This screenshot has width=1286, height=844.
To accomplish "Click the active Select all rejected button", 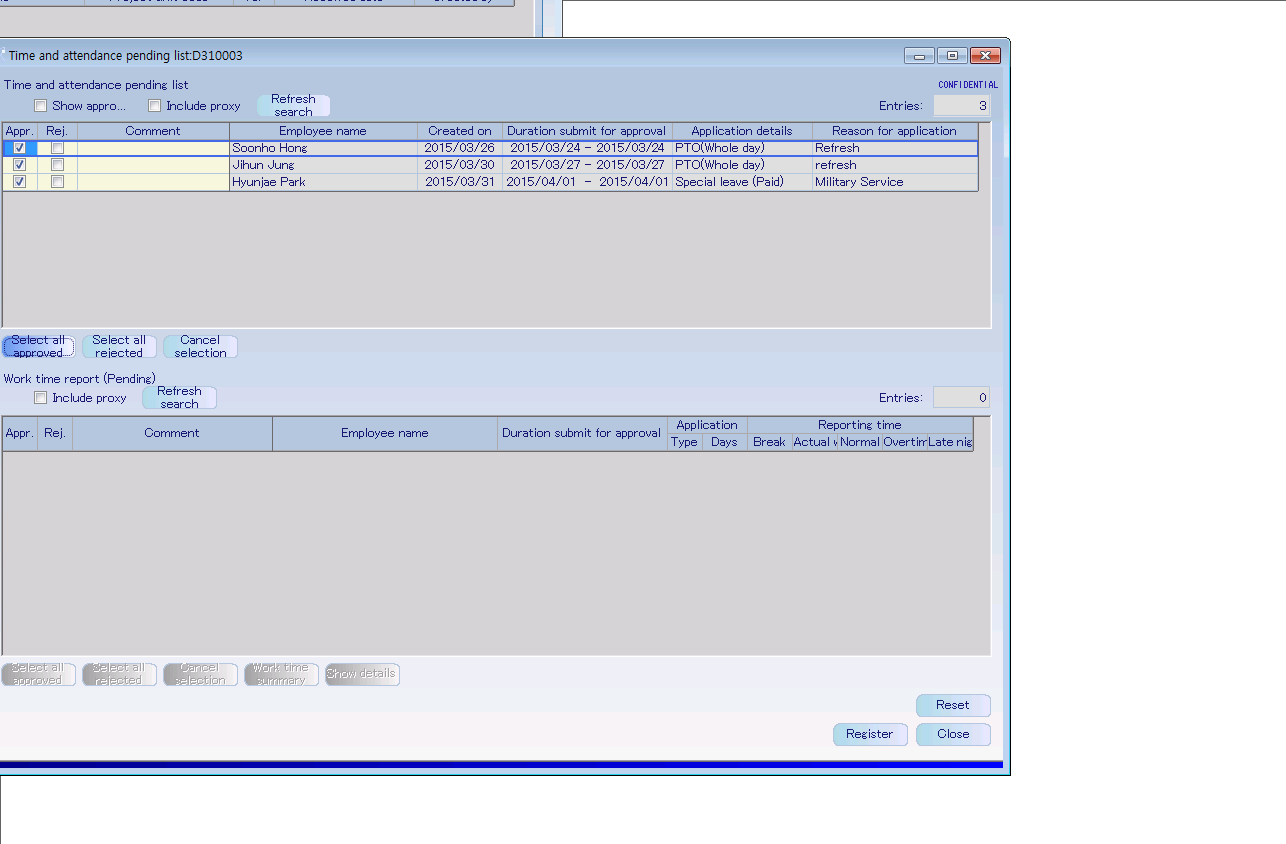I will tap(119, 347).
